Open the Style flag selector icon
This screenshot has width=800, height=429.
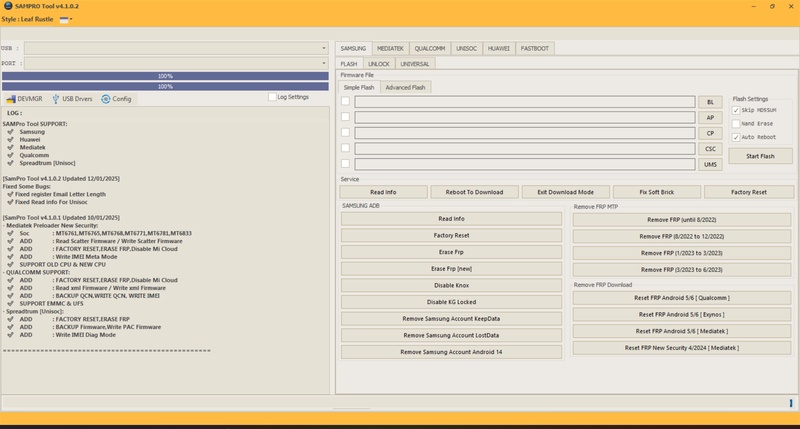64,19
